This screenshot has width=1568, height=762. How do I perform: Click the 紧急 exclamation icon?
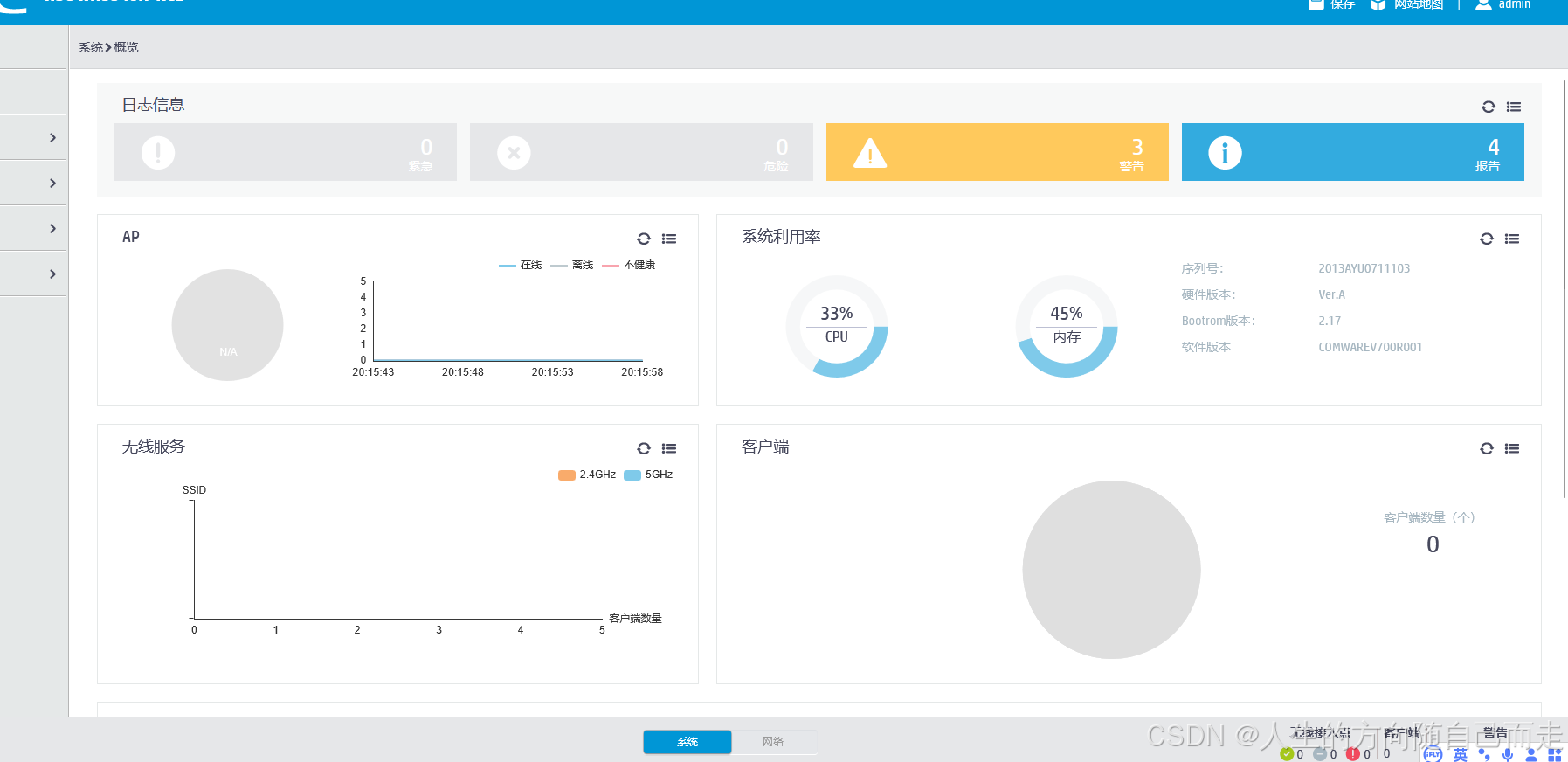(158, 153)
